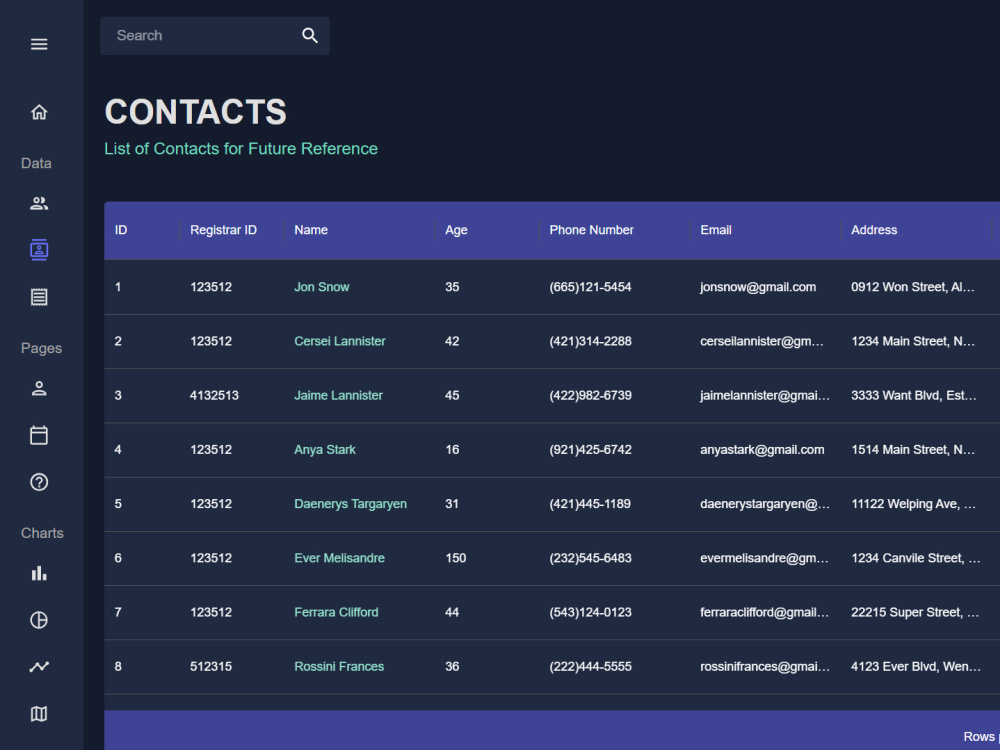Click phone number (421)445-1189
The width and height of the screenshot is (1000, 750).
590,504
